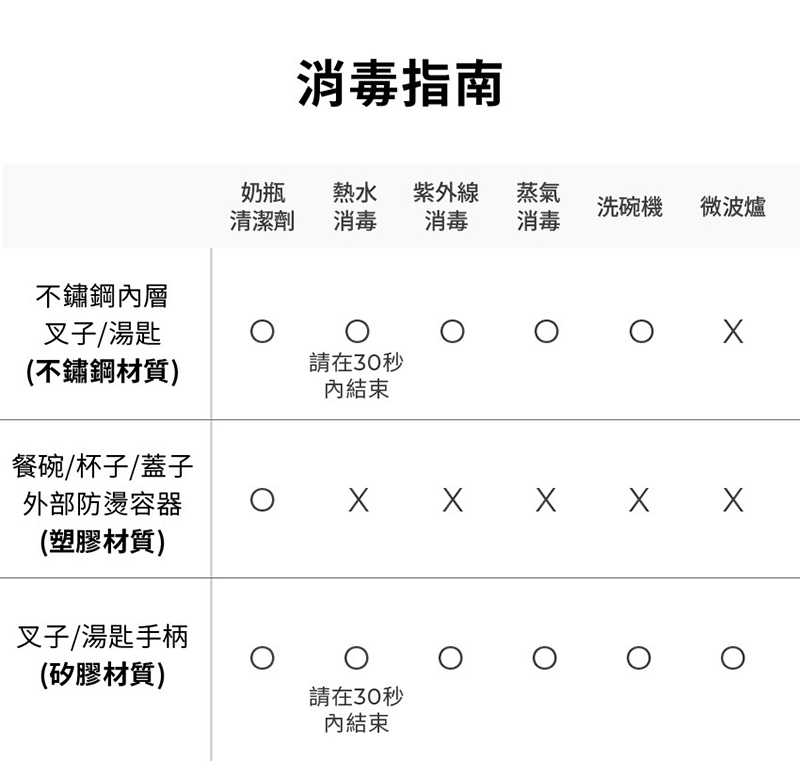Click circle for plastic 奶瓶清潔劑

tap(262, 500)
